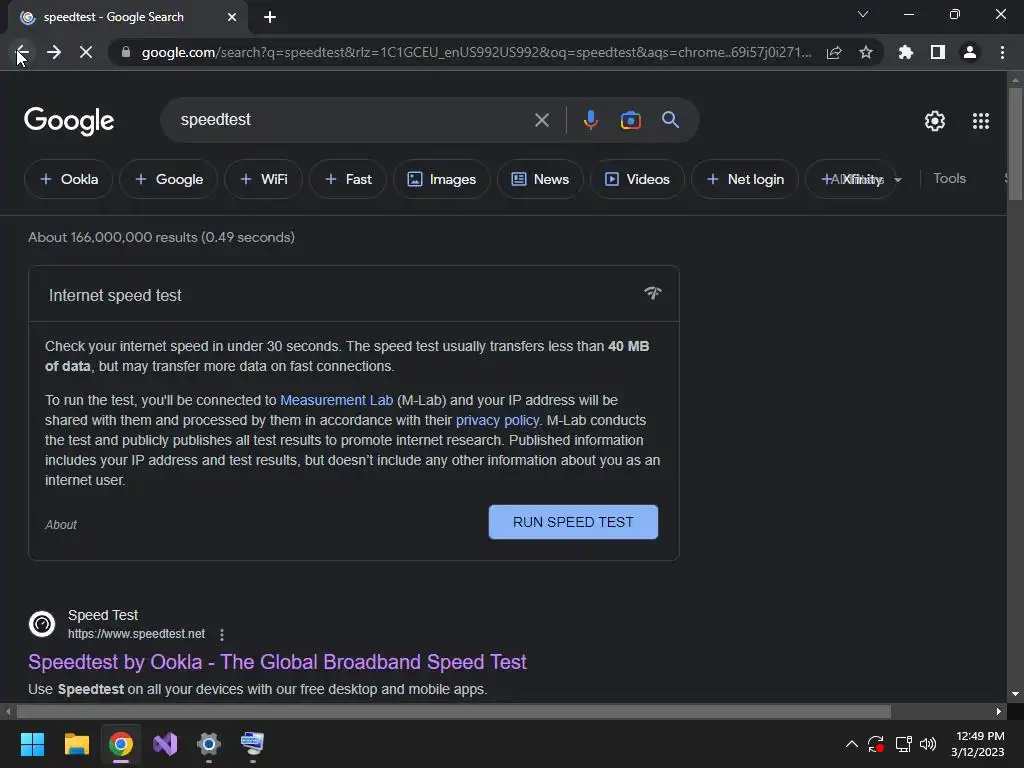1024x768 pixels.
Task: Click the horizontal scrollbar thumb
Action: click(x=454, y=711)
